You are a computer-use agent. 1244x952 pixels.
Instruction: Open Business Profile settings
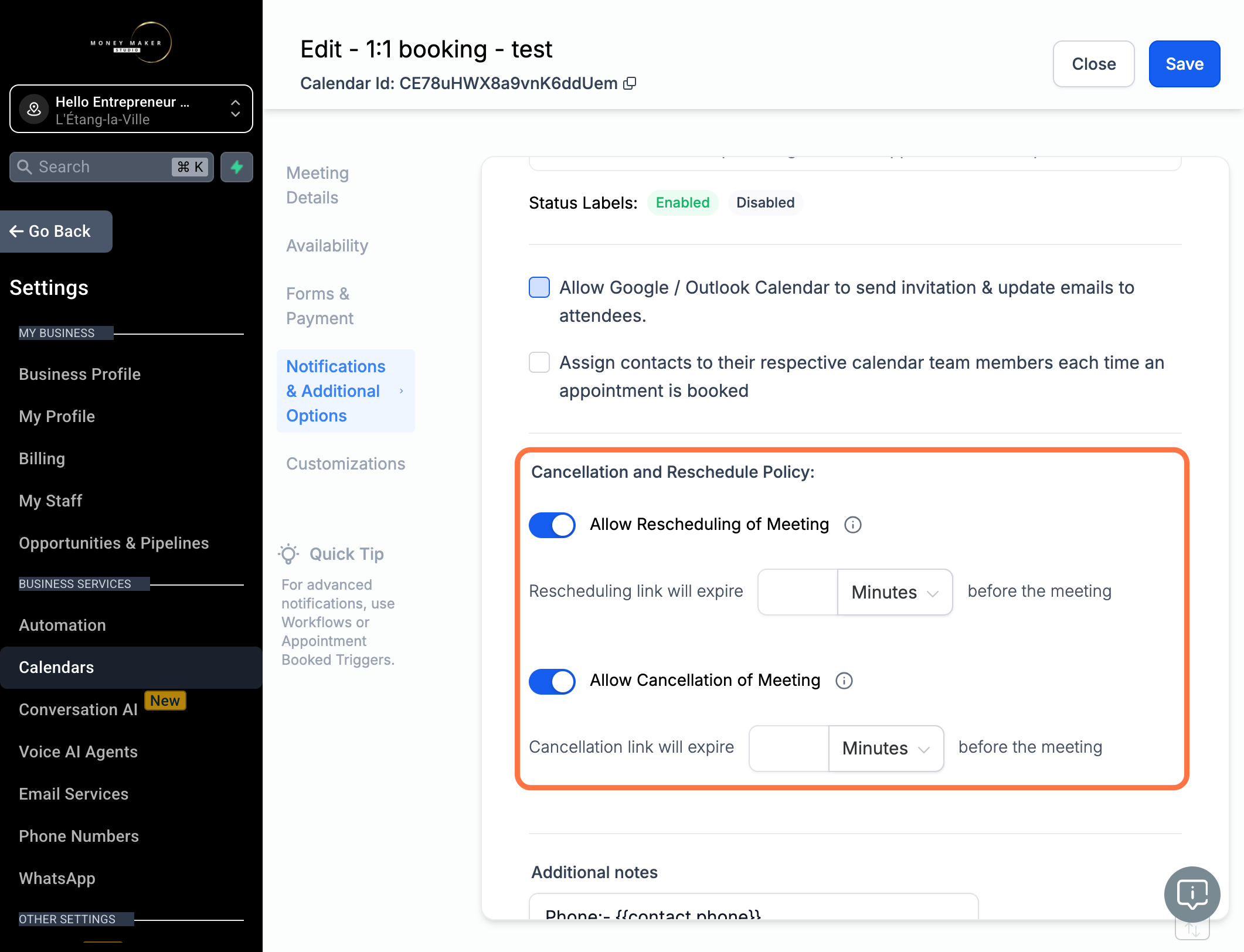click(x=80, y=374)
